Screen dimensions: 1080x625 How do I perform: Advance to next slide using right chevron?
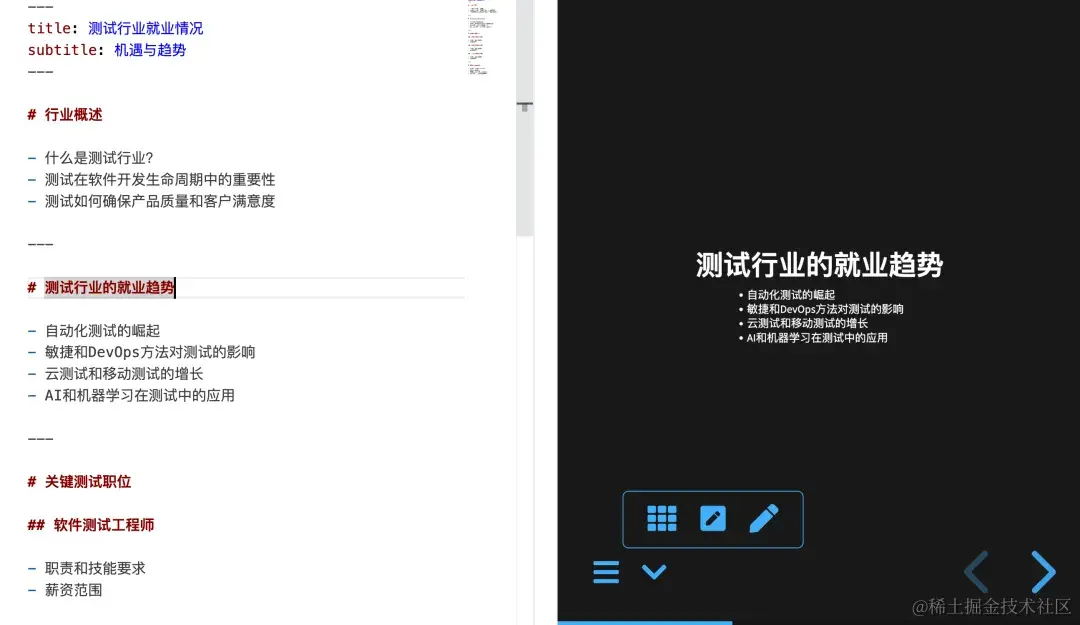click(x=1043, y=571)
